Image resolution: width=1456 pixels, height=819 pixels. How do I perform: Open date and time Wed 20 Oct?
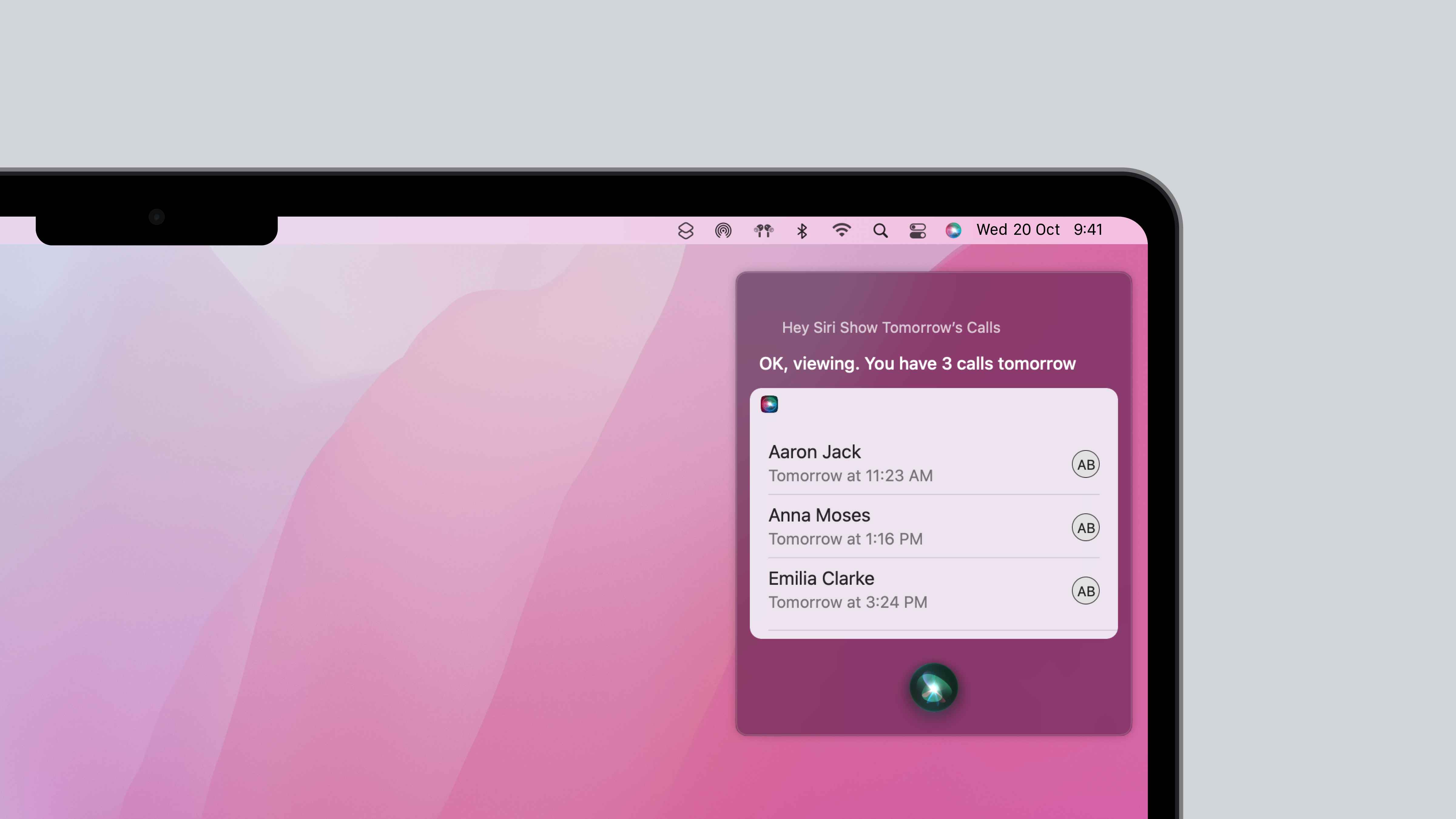(x=1017, y=230)
